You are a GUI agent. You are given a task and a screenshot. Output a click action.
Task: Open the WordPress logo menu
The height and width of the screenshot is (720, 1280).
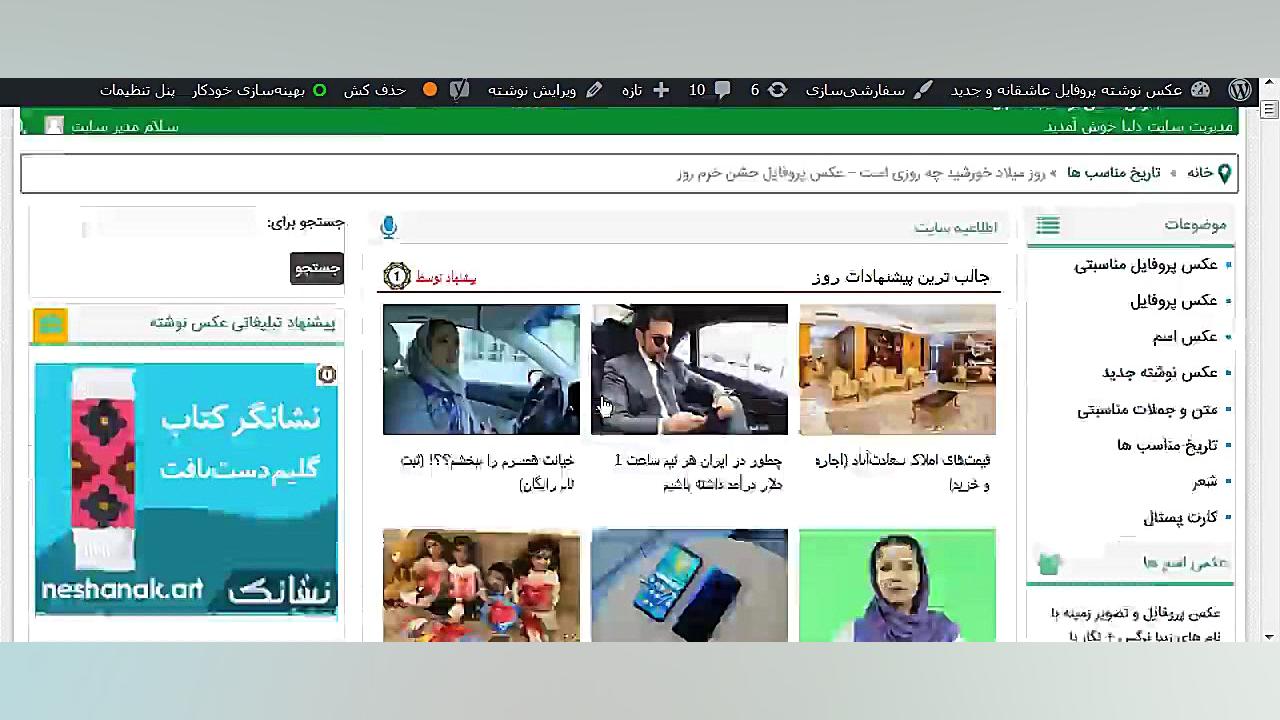coord(1240,90)
